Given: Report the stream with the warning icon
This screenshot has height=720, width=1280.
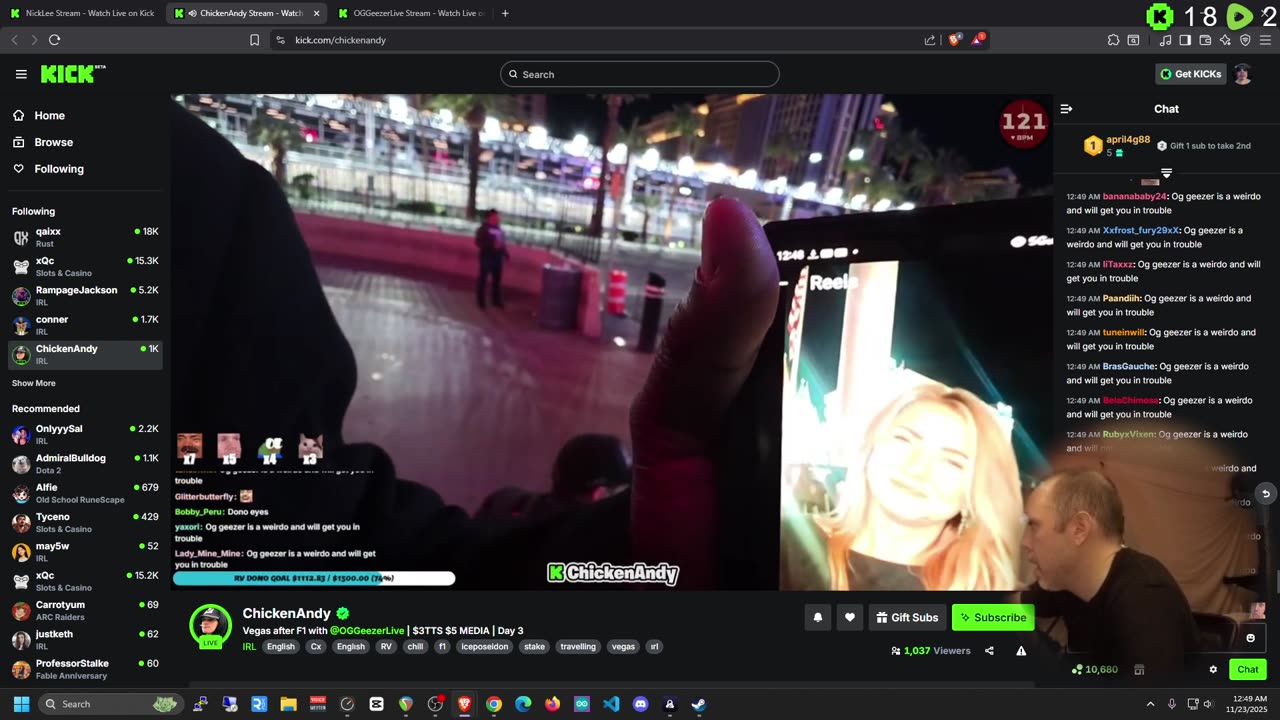Looking at the screenshot, I should (1021, 651).
